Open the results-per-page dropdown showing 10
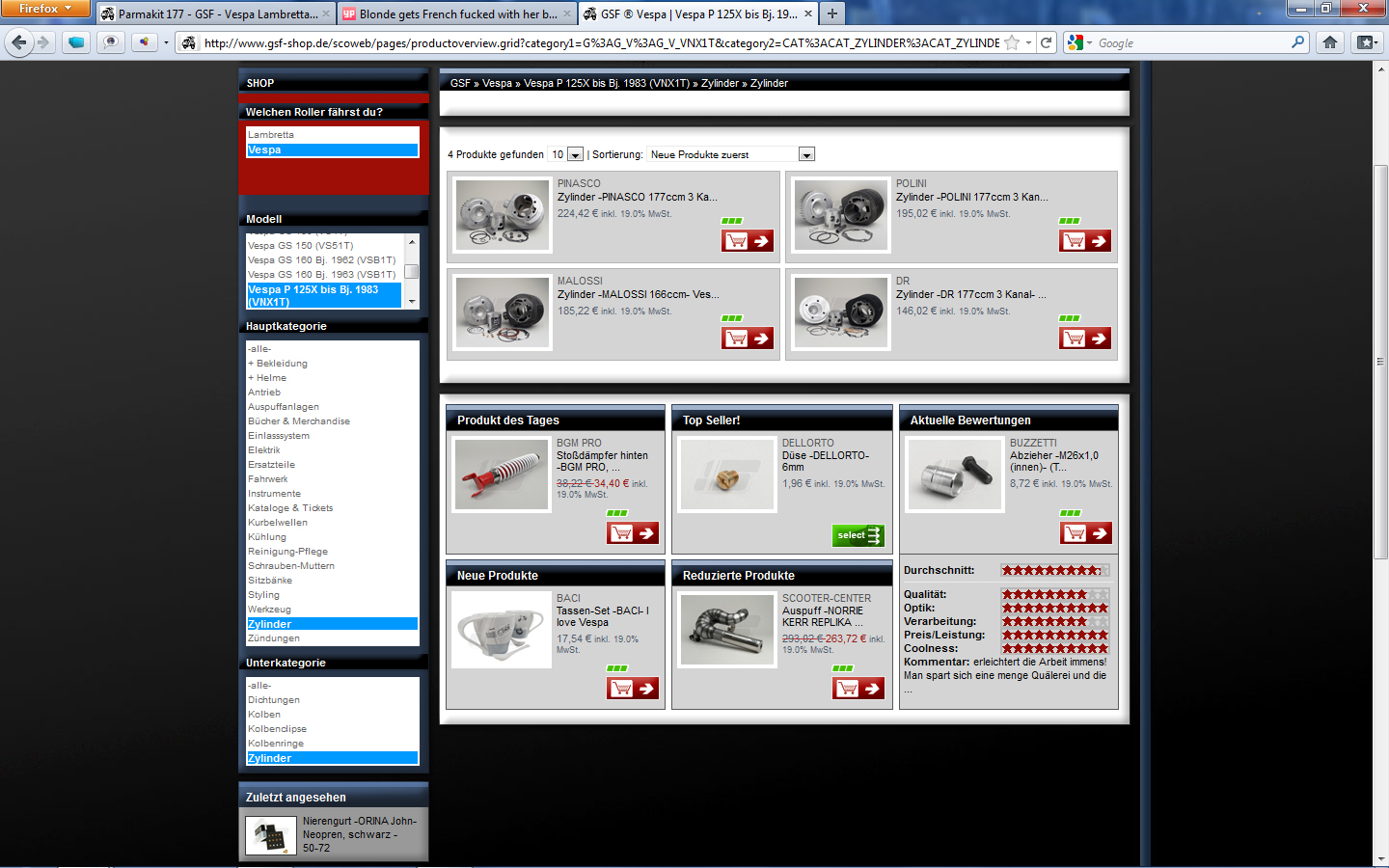This screenshot has height=868, width=1389. pos(566,154)
